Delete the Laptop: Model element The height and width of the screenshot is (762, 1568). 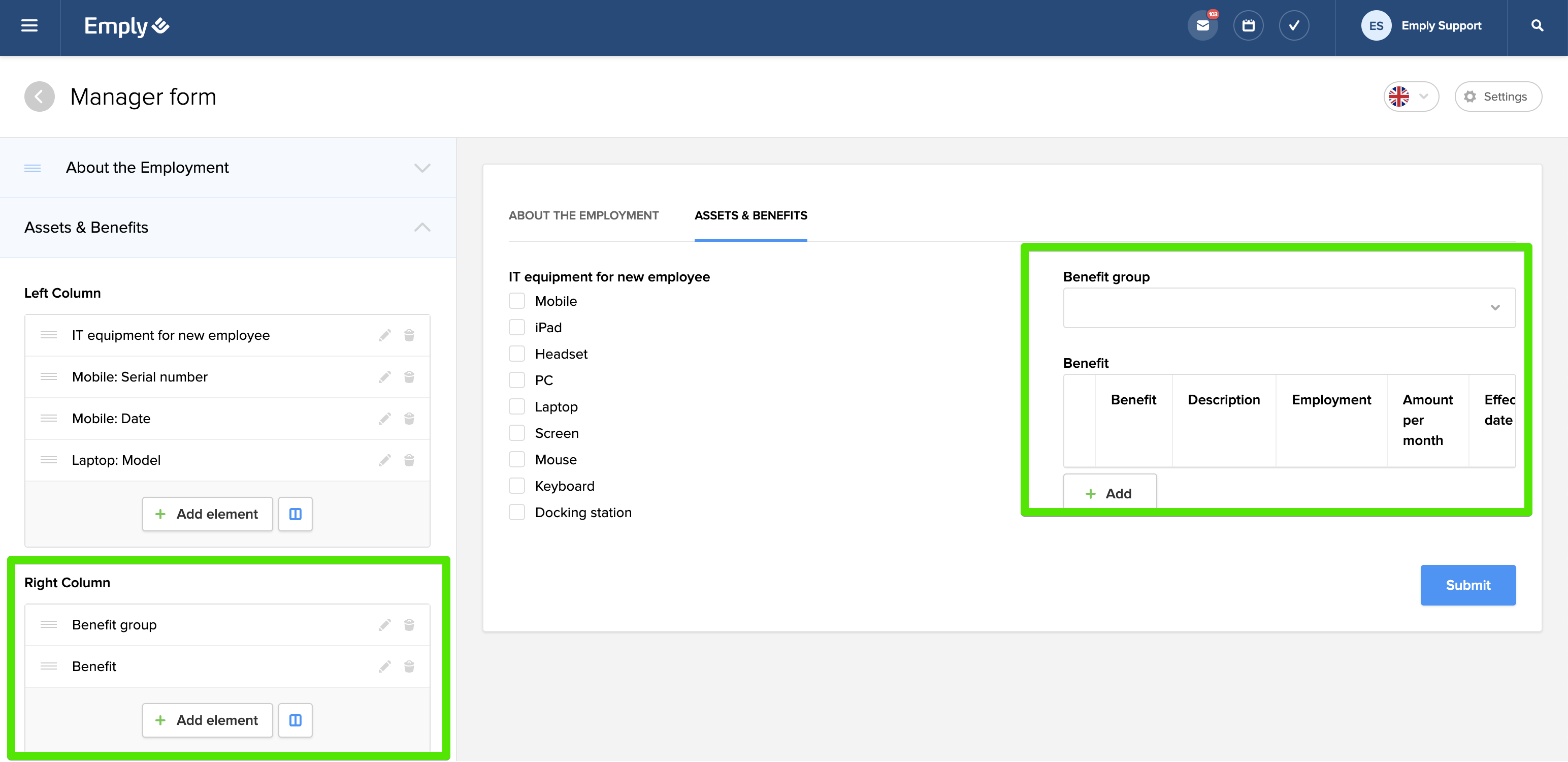pos(409,460)
